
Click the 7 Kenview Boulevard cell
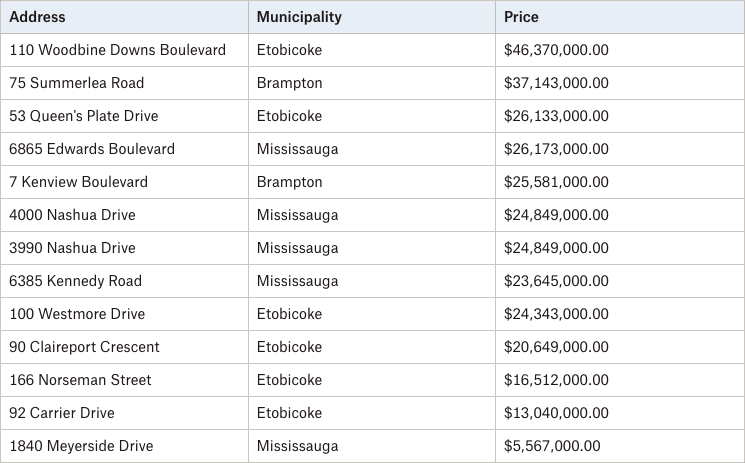pos(124,182)
